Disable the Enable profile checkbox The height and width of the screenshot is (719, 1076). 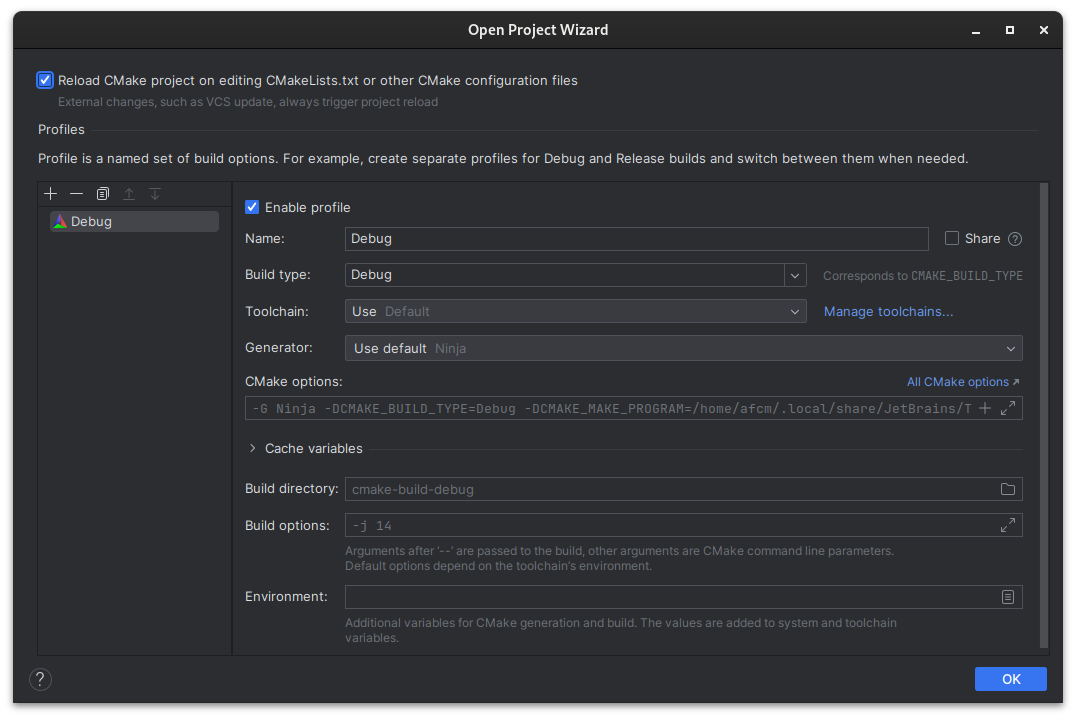point(252,207)
